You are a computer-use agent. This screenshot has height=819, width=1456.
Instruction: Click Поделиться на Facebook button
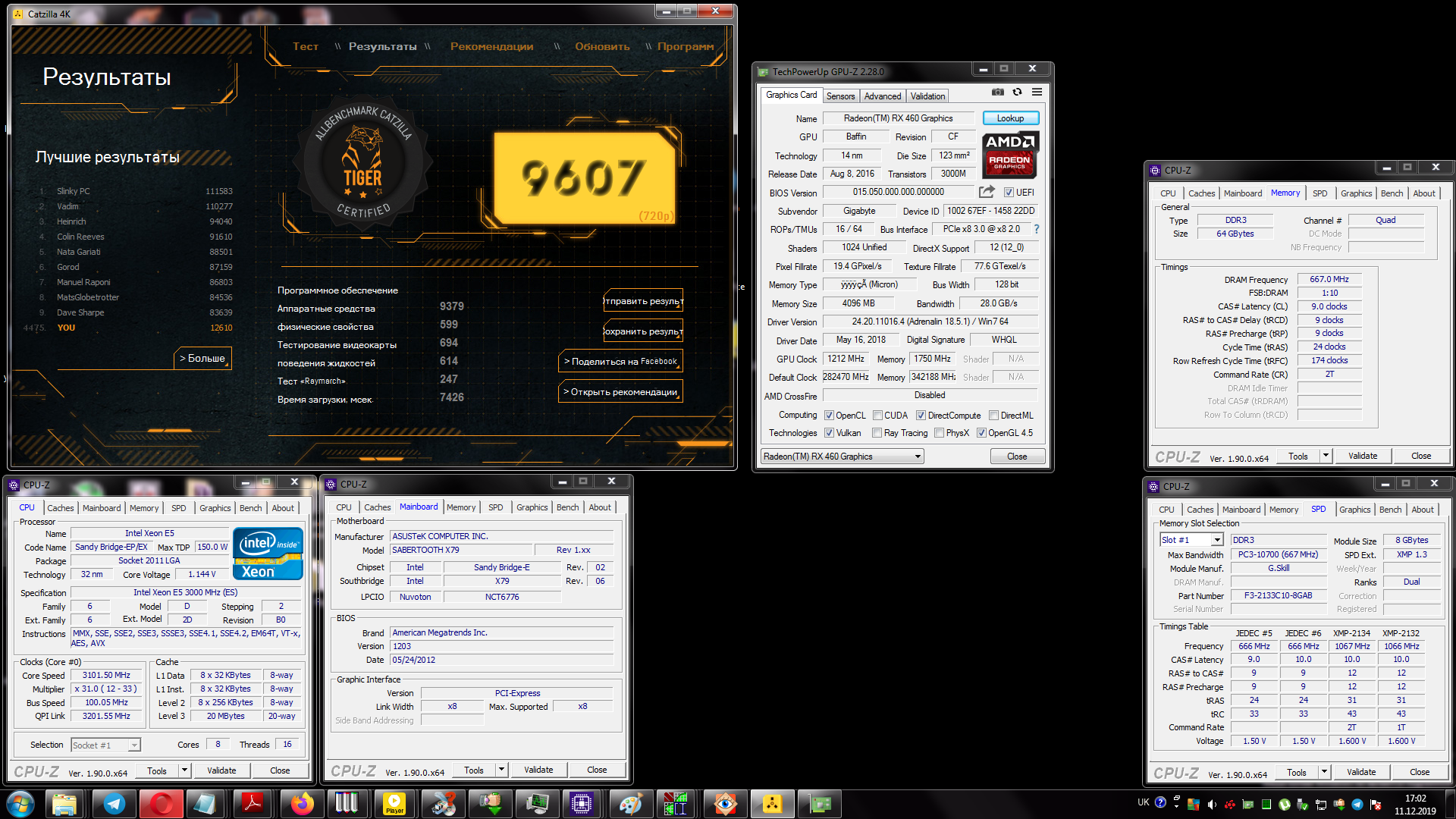620,362
